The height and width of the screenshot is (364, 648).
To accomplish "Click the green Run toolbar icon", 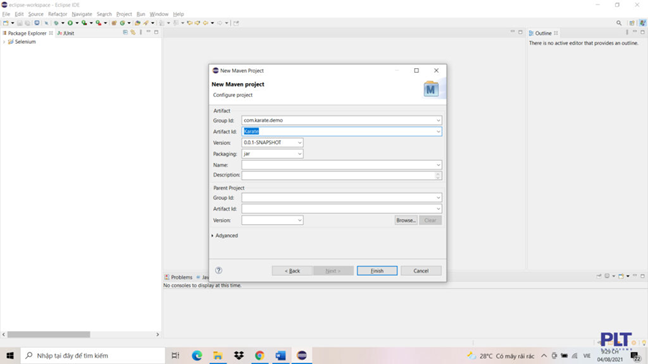I will pos(70,23).
